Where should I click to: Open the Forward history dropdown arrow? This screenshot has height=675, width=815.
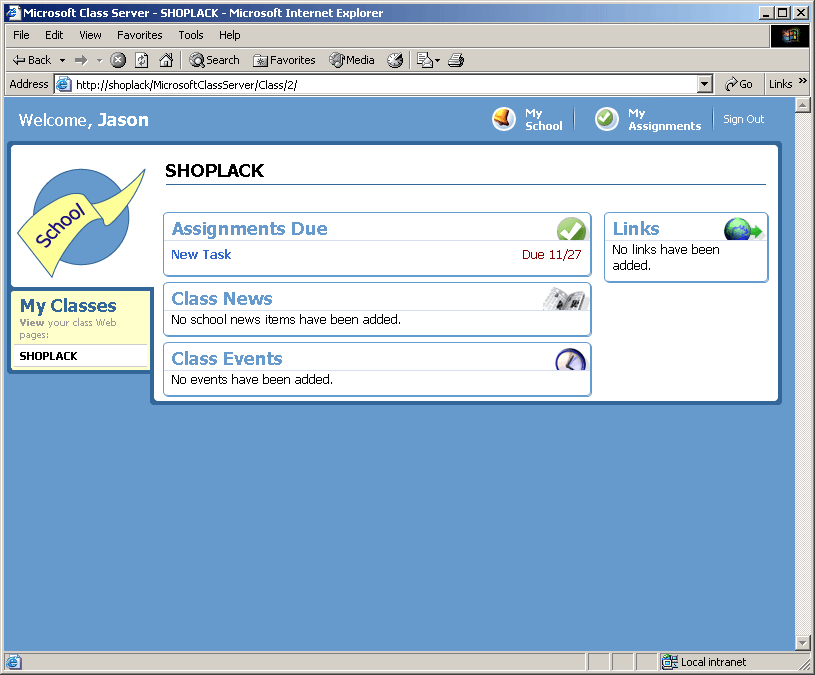(x=99, y=60)
